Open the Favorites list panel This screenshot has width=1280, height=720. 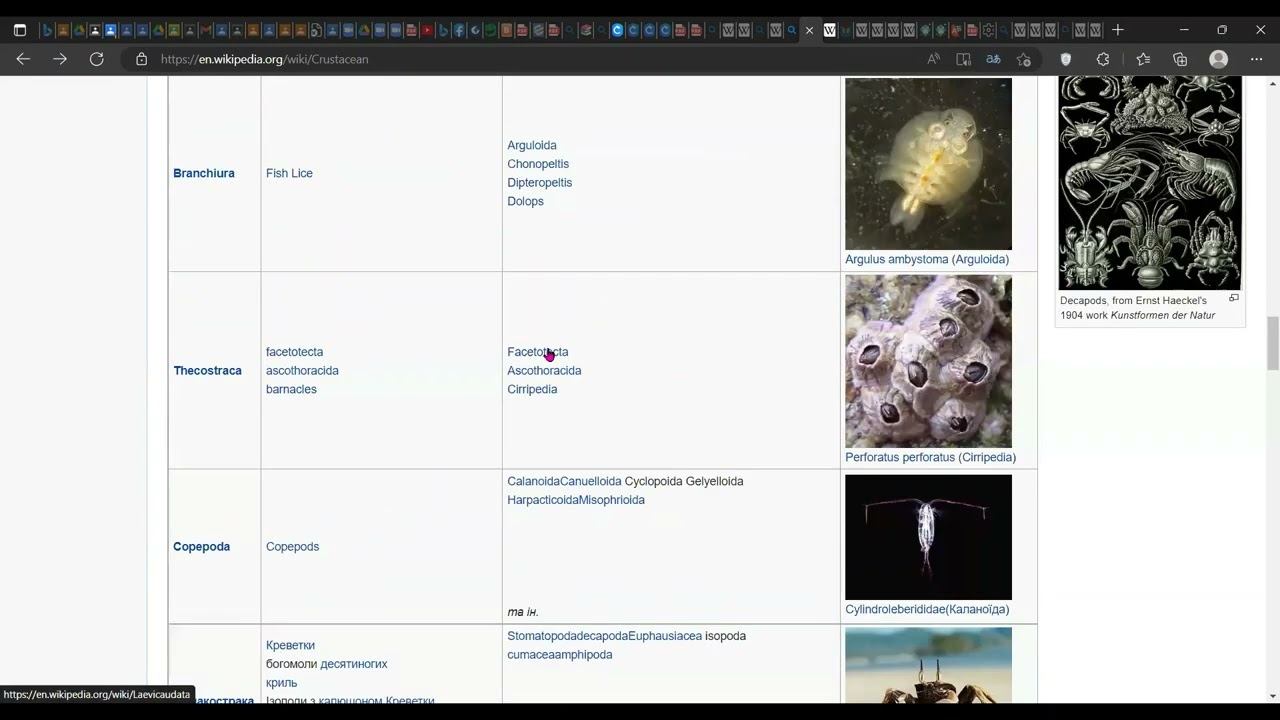tap(1143, 59)
